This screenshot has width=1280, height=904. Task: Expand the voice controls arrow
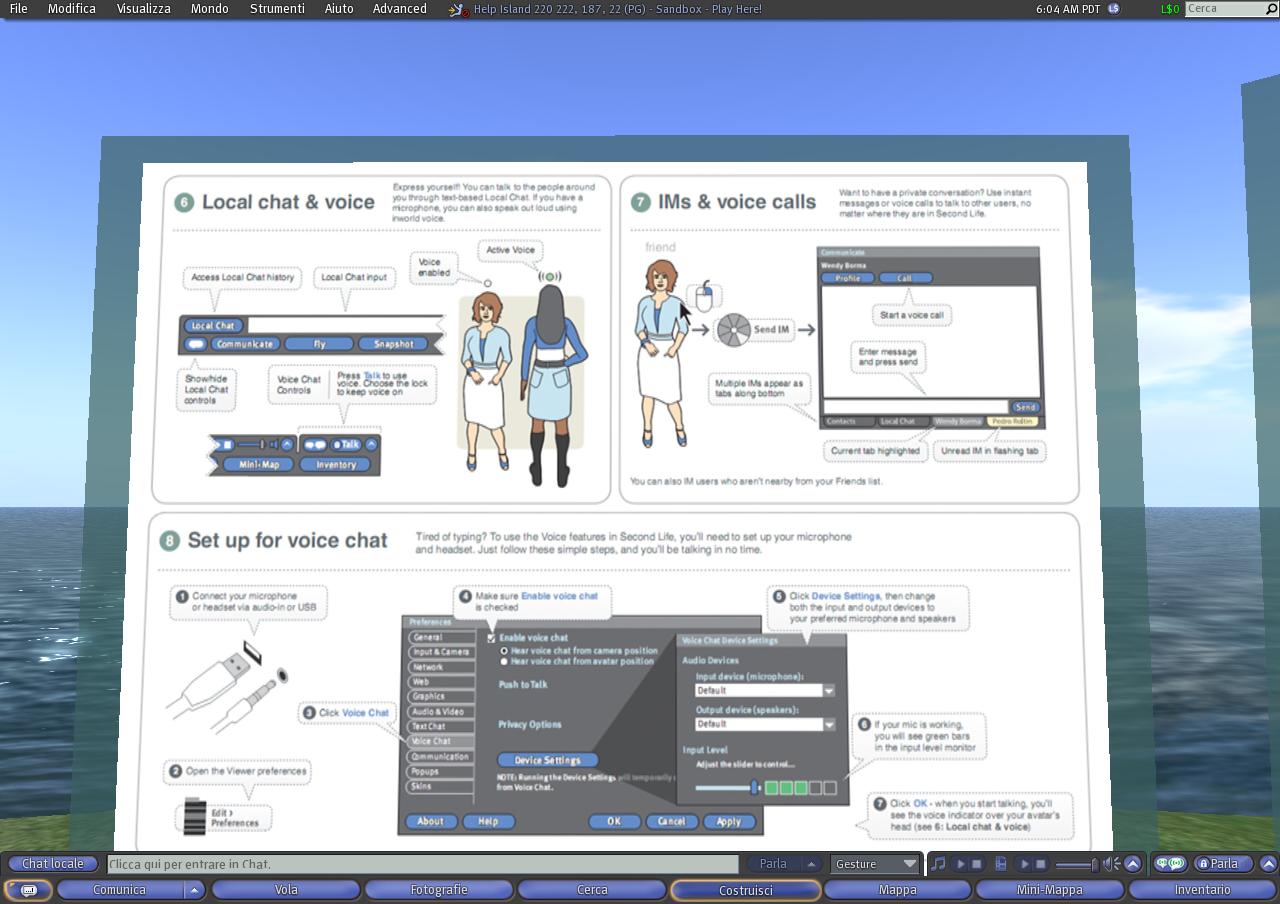click(1268, 864)
